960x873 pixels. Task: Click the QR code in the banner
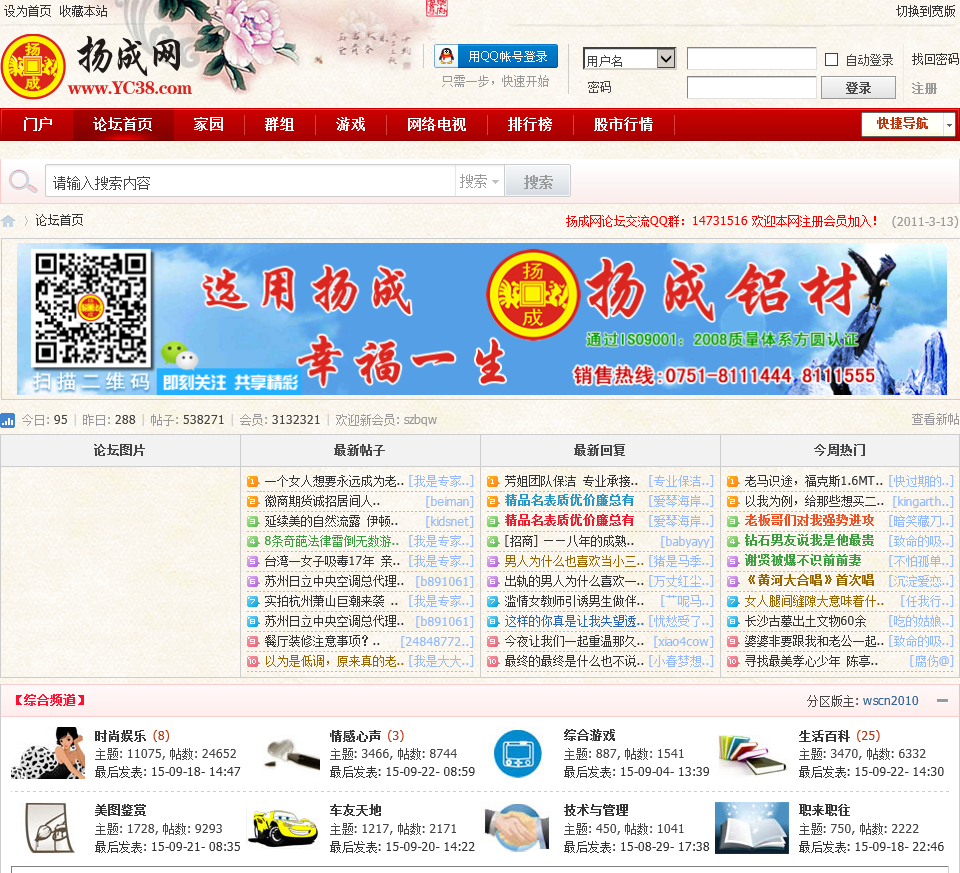point(91,308)
